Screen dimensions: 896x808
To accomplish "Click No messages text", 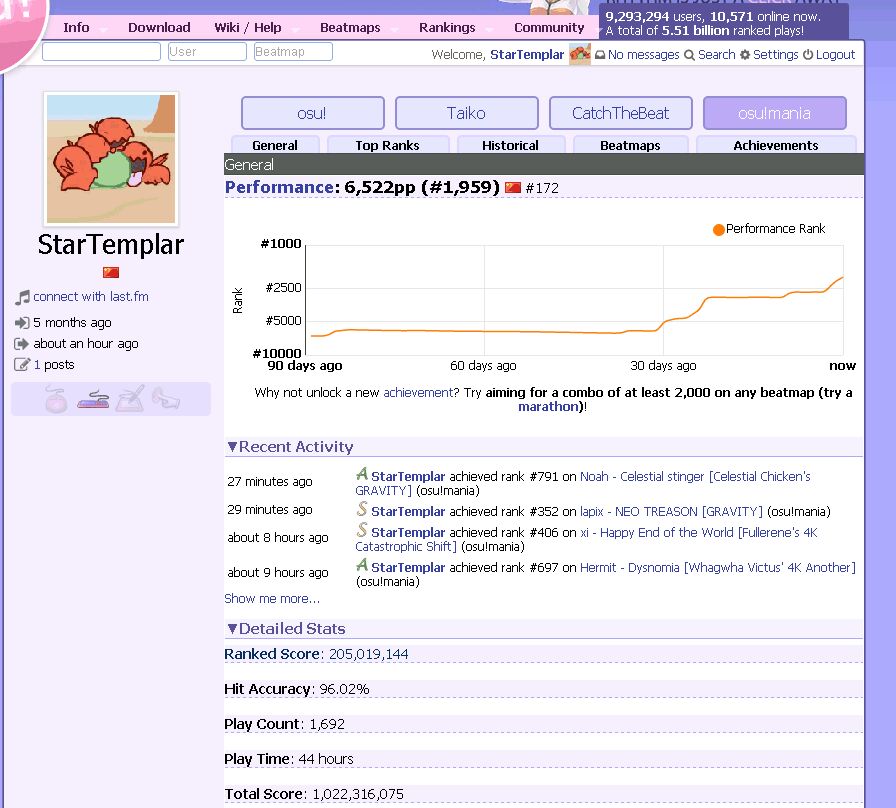I will coord(643,55).
